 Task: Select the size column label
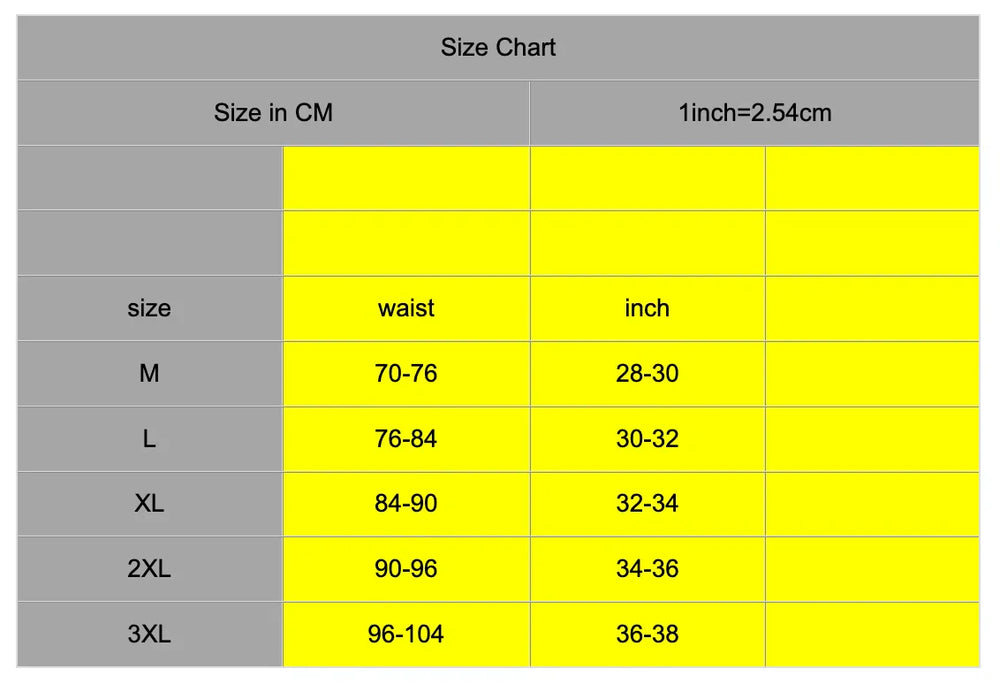(x=149, y=308)
